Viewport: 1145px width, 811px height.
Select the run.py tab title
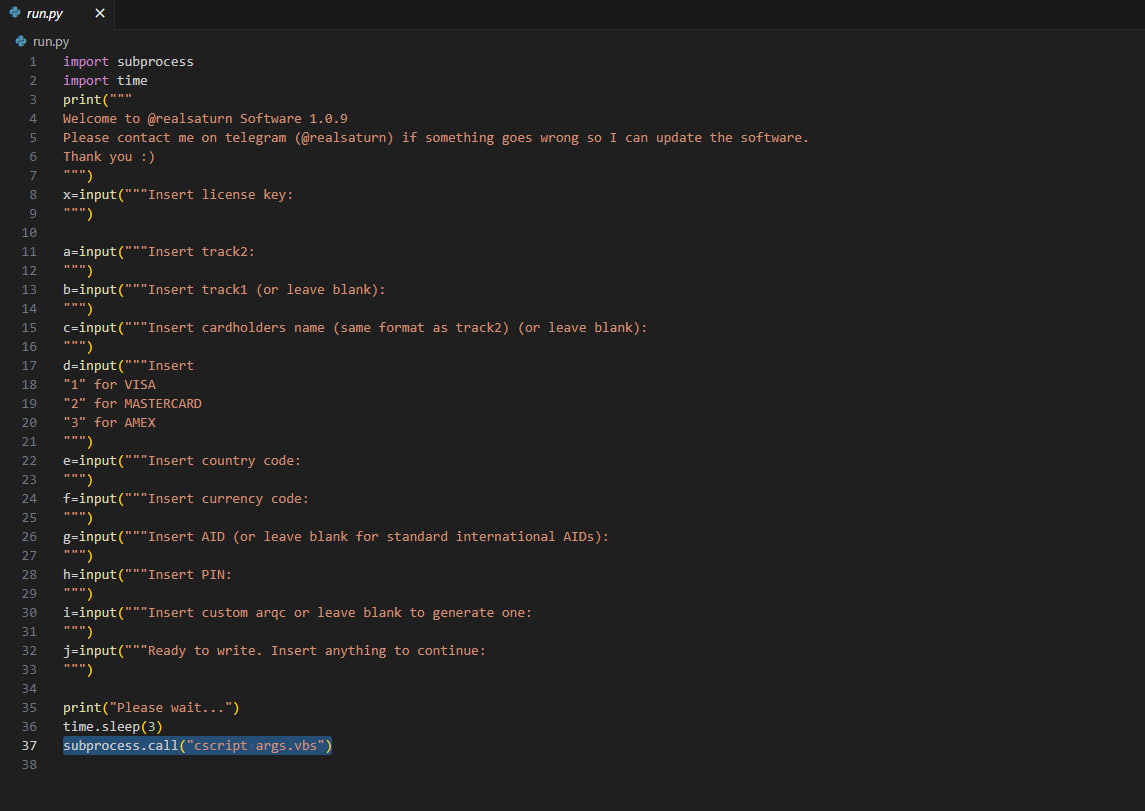point(47,14)
